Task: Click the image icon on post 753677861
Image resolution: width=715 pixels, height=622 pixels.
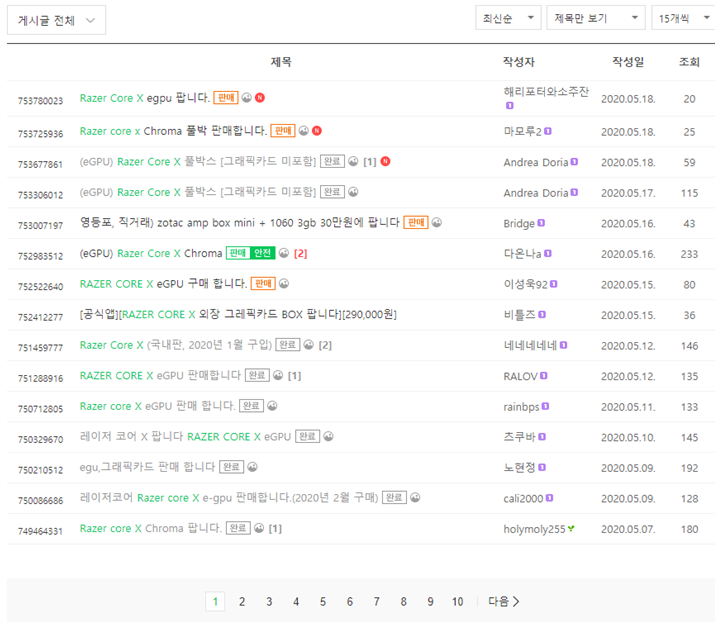Action: pyautogui.click(x=353, y=161)
